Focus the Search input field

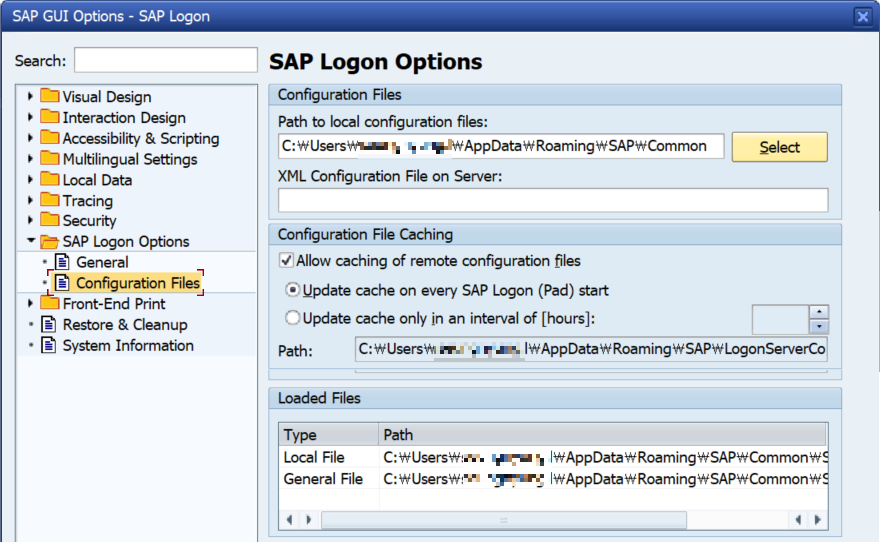(166, 60)
